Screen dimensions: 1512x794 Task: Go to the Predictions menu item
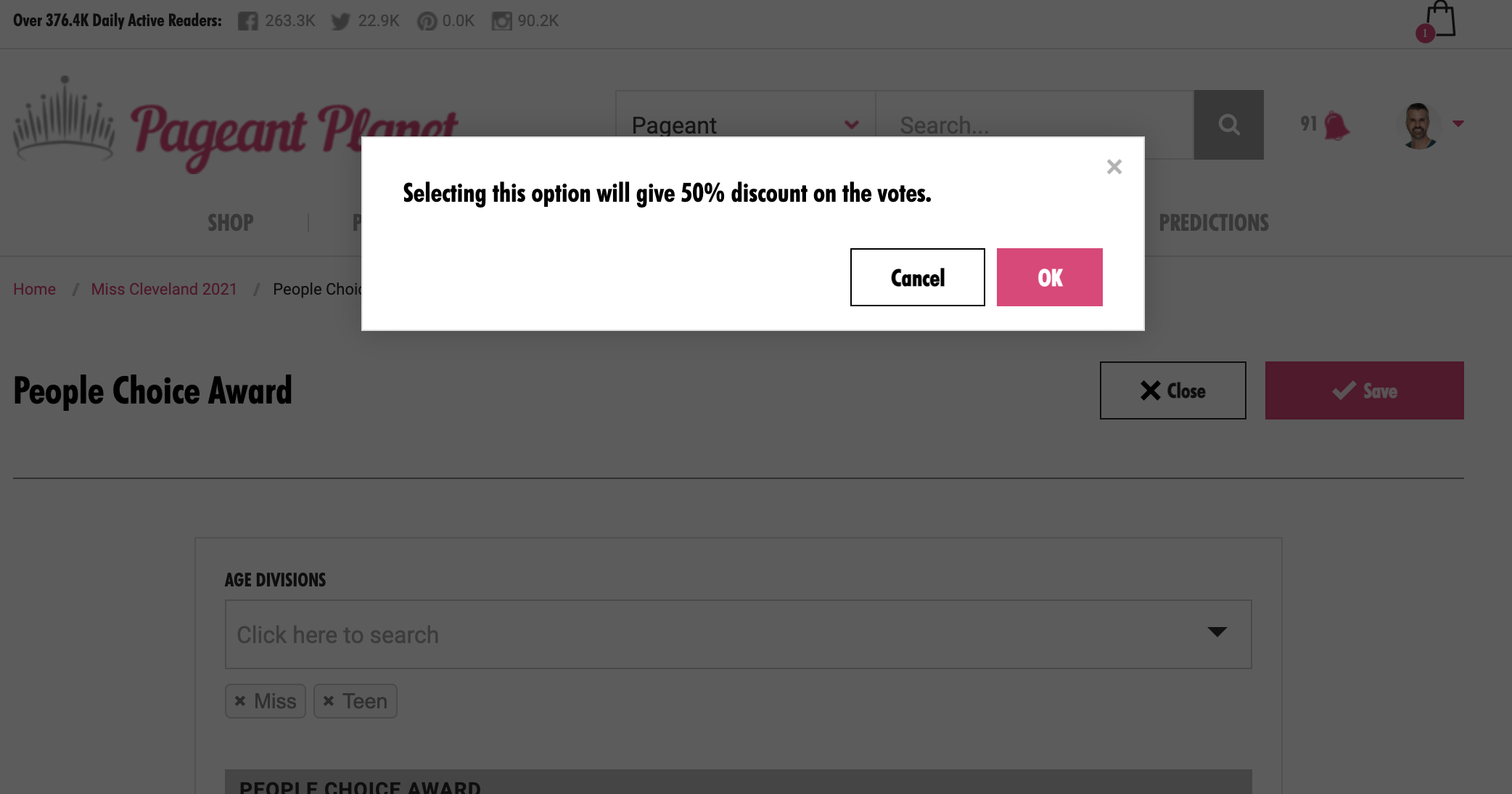tap(1213, 223)
